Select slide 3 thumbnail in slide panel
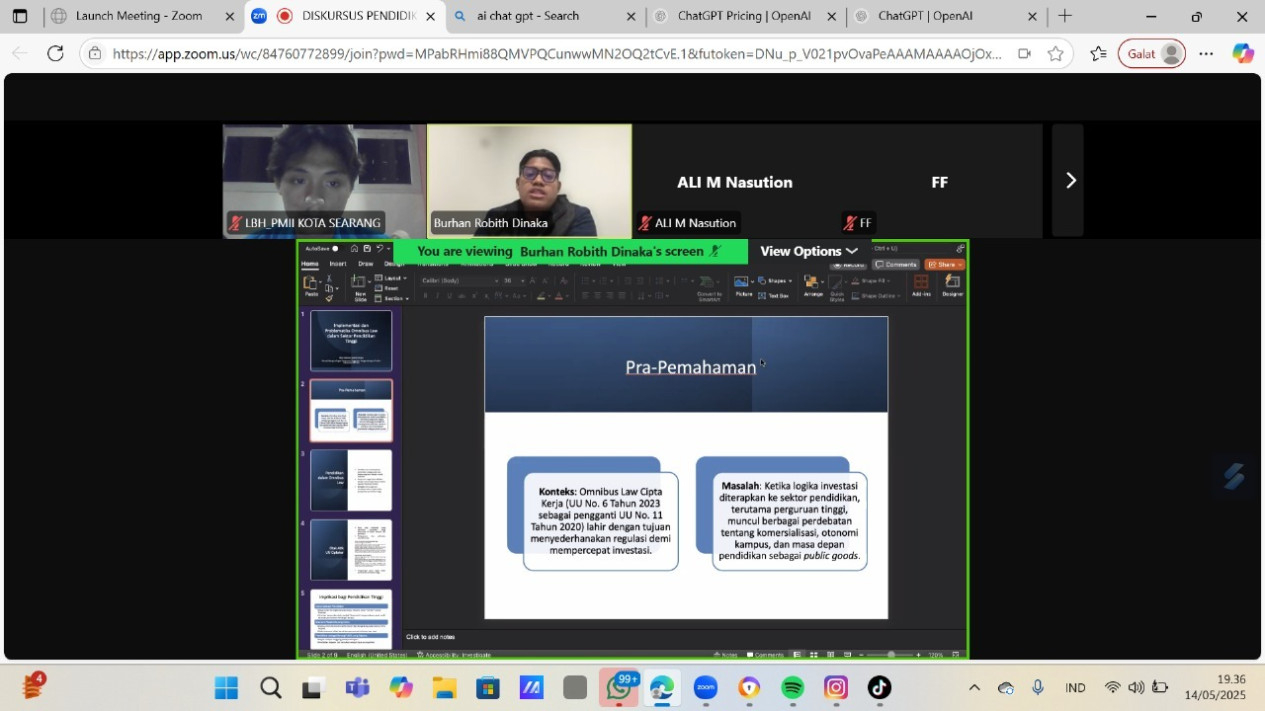Viewport: 1265px width, 711px height. (351, 480)
